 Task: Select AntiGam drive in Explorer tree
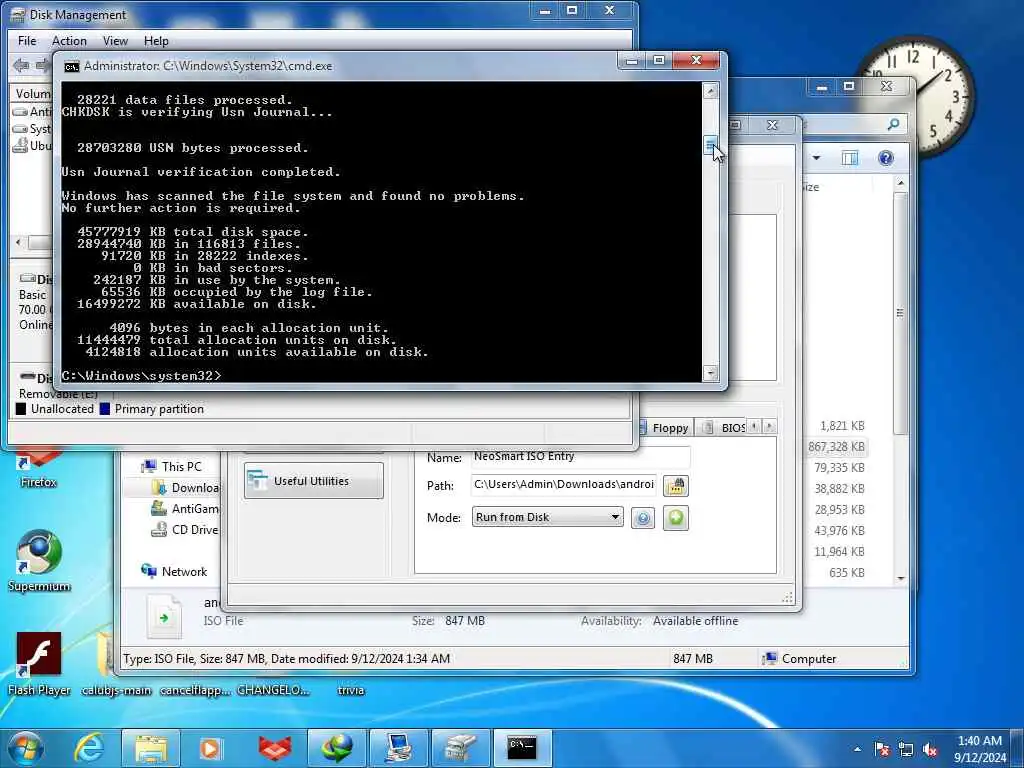(186, 509)
